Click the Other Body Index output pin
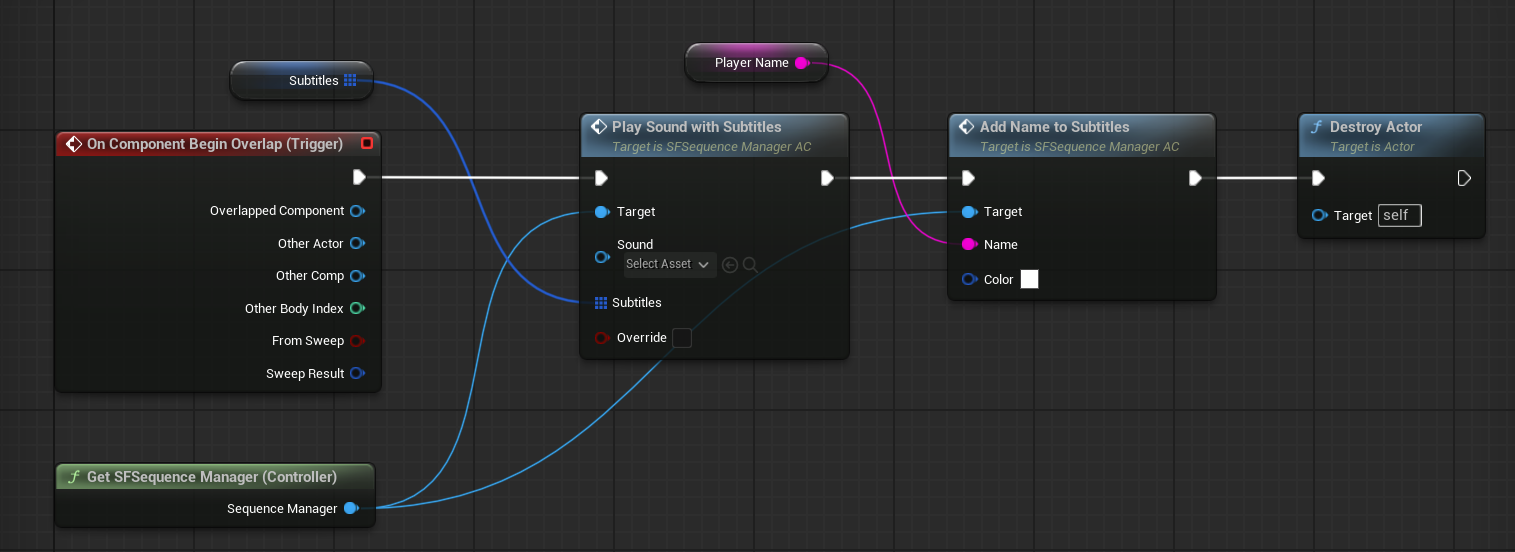This screenshot has height=552, width=1515. tap(357, 308)
